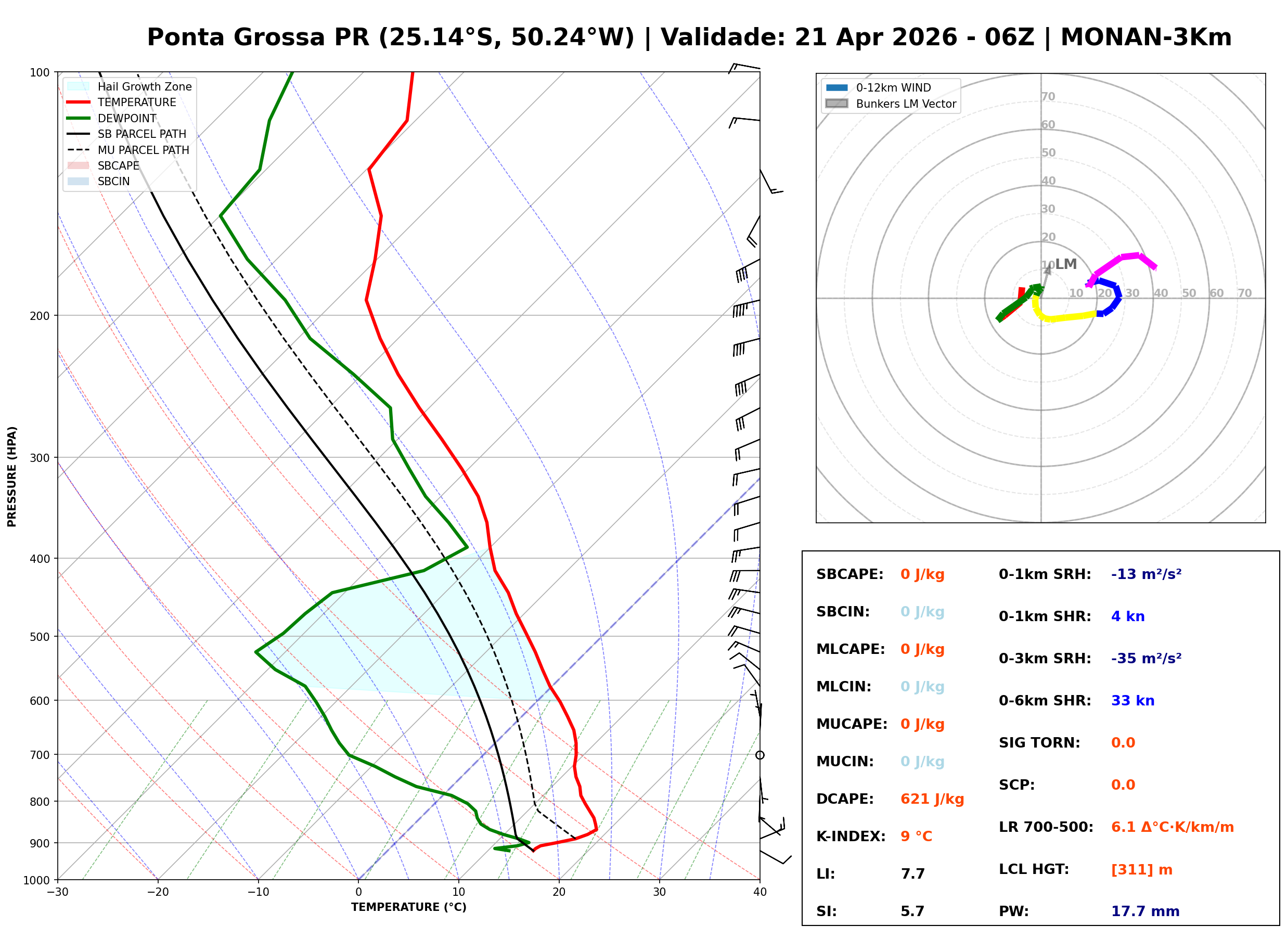Click the 0-12km WIND legend swatch
Screen dimensions: 1287x952
coord(836,87)
